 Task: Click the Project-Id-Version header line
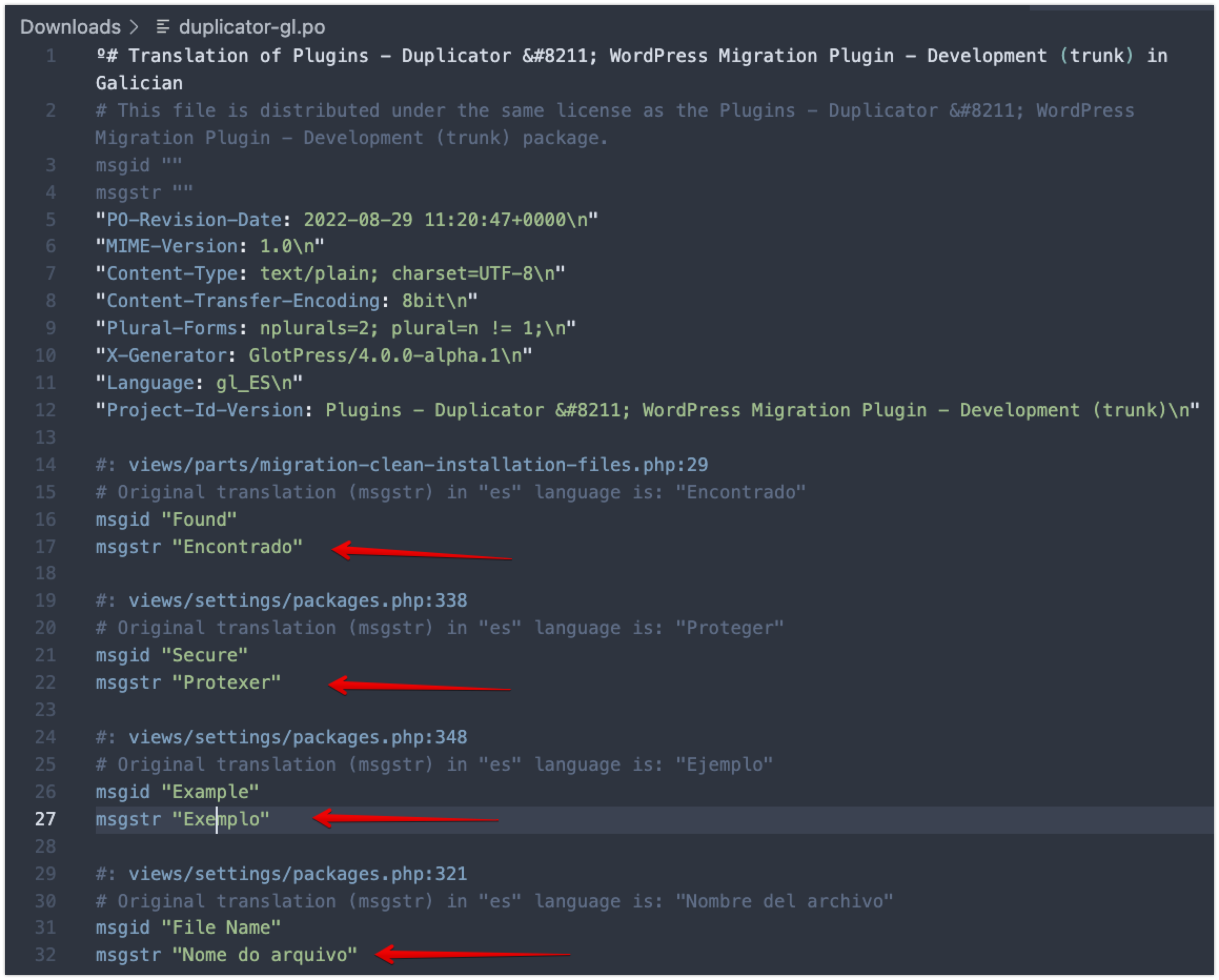coord(648,410)
